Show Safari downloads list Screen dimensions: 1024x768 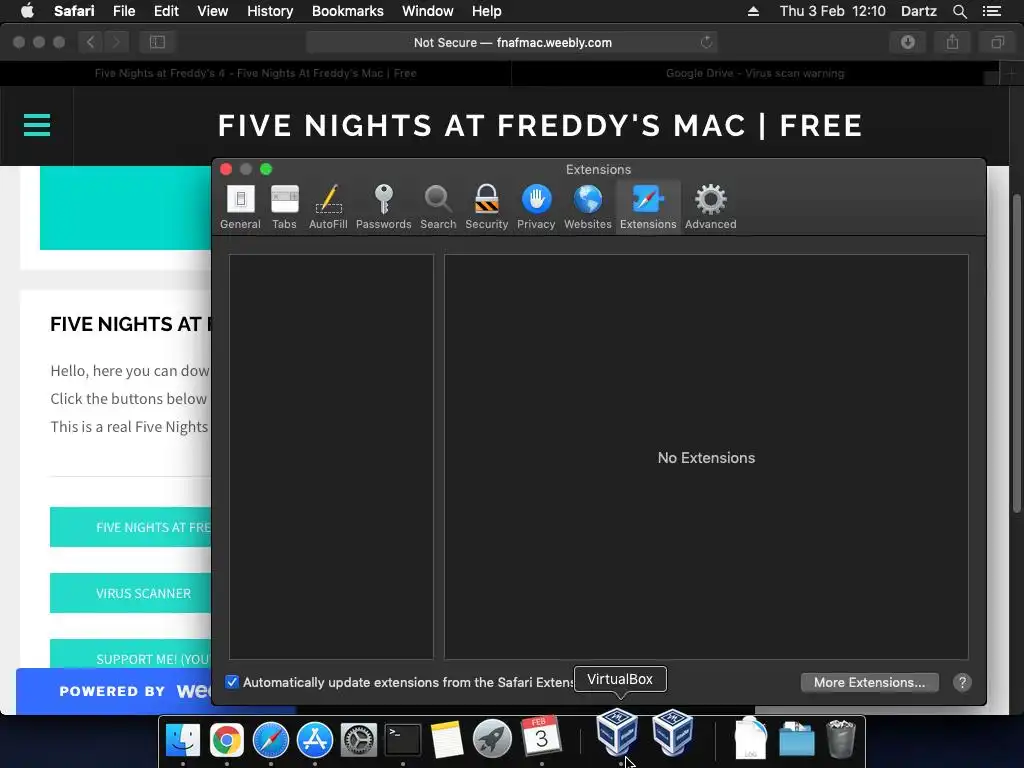coord(908,42)
